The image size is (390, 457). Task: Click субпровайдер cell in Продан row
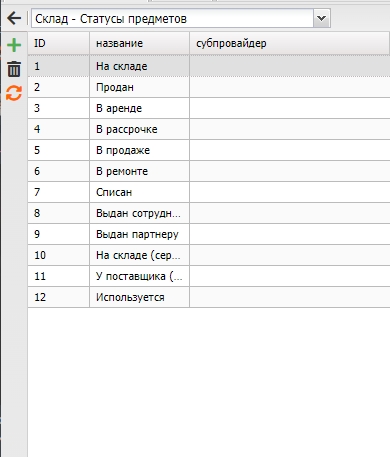coord(290,87)
